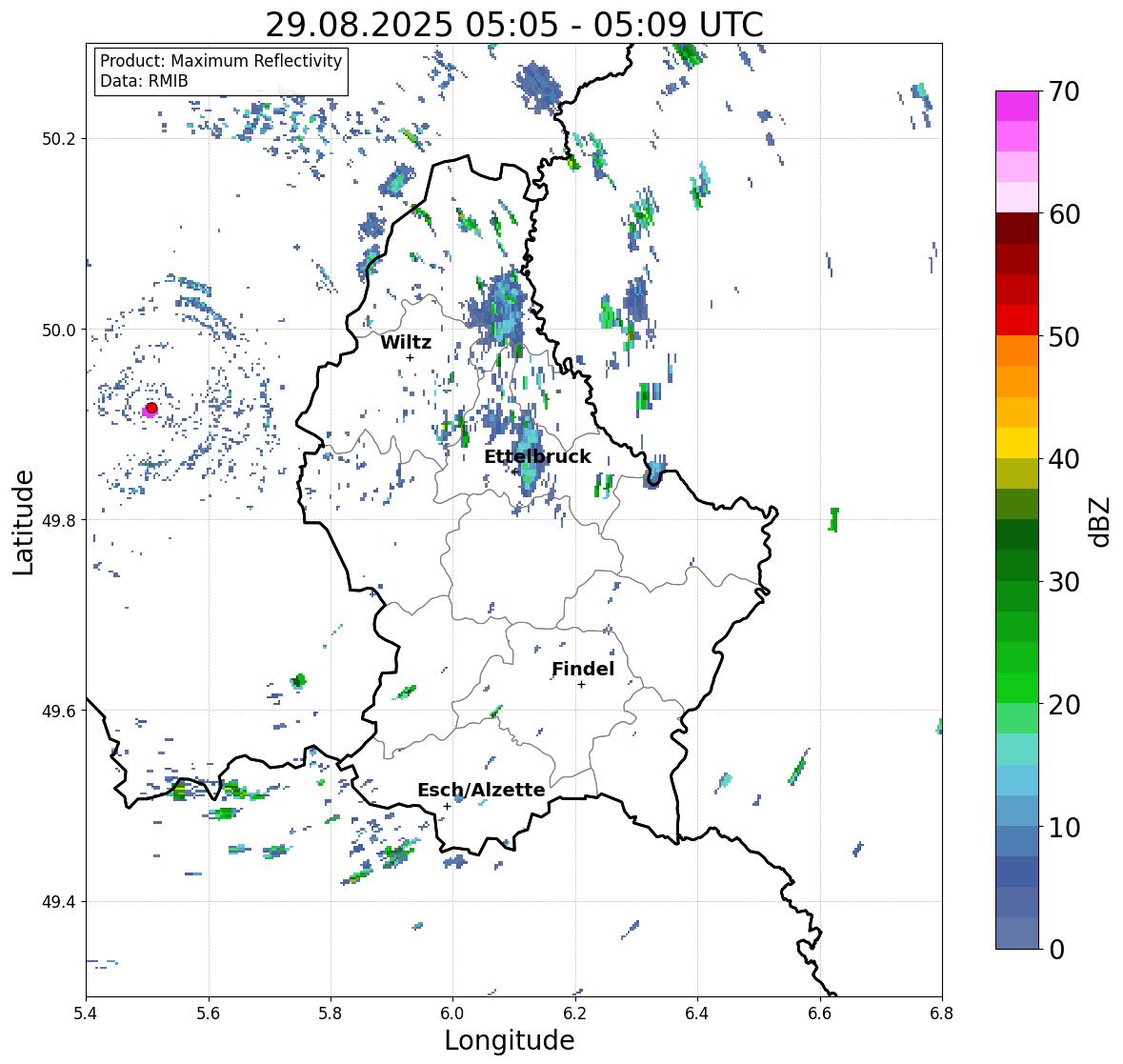Image resolution: width=1123 pixels, height=1064 pixels.
Task: Click the 6.2 longitude tick label
Action: 575,1014
